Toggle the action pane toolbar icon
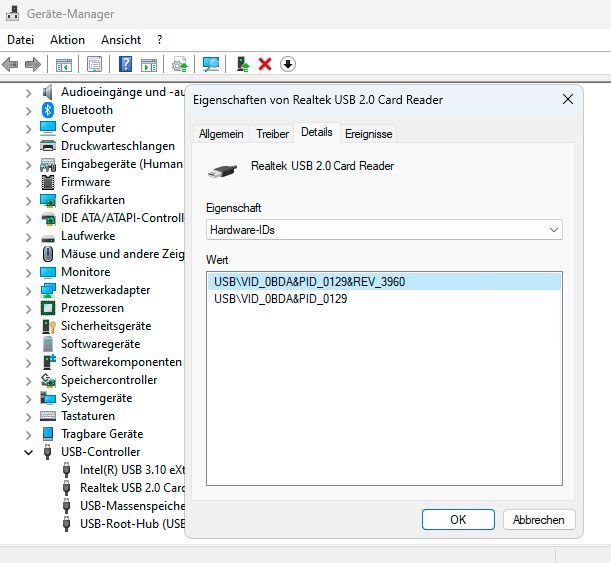 click(149, 65)
